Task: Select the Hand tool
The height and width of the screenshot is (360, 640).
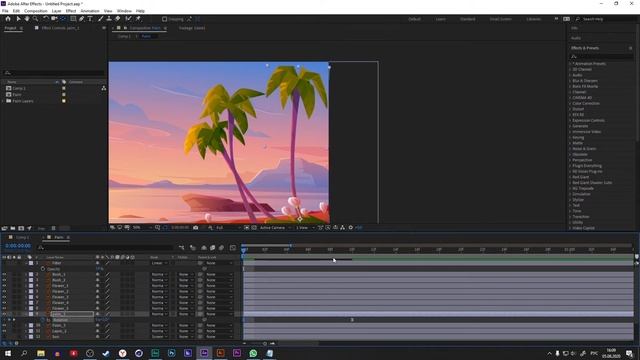Action: (x=27, y=19)
